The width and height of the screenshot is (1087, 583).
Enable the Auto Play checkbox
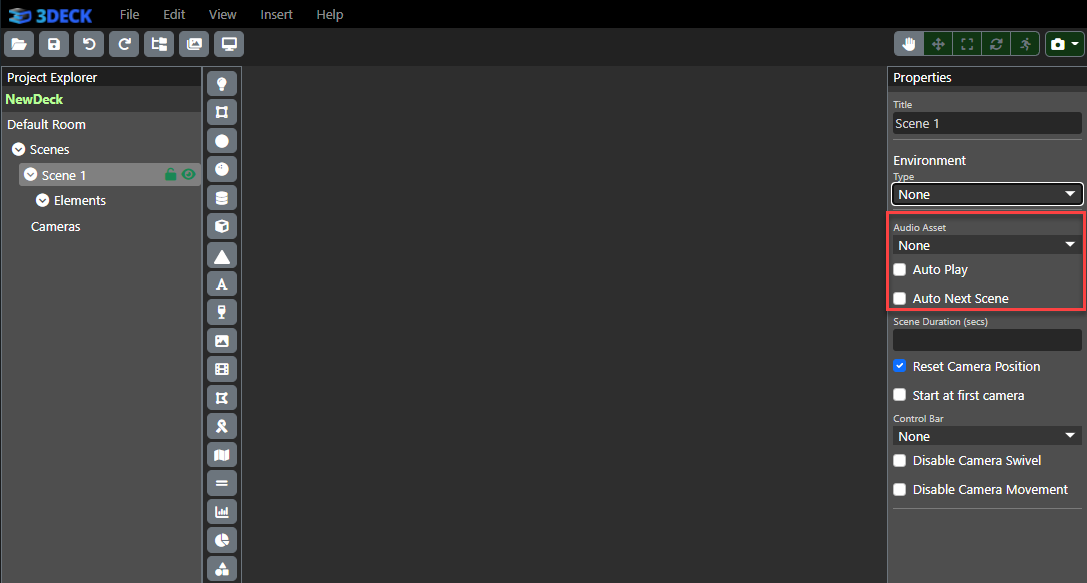pyautogui.click(x=900, y=270)
